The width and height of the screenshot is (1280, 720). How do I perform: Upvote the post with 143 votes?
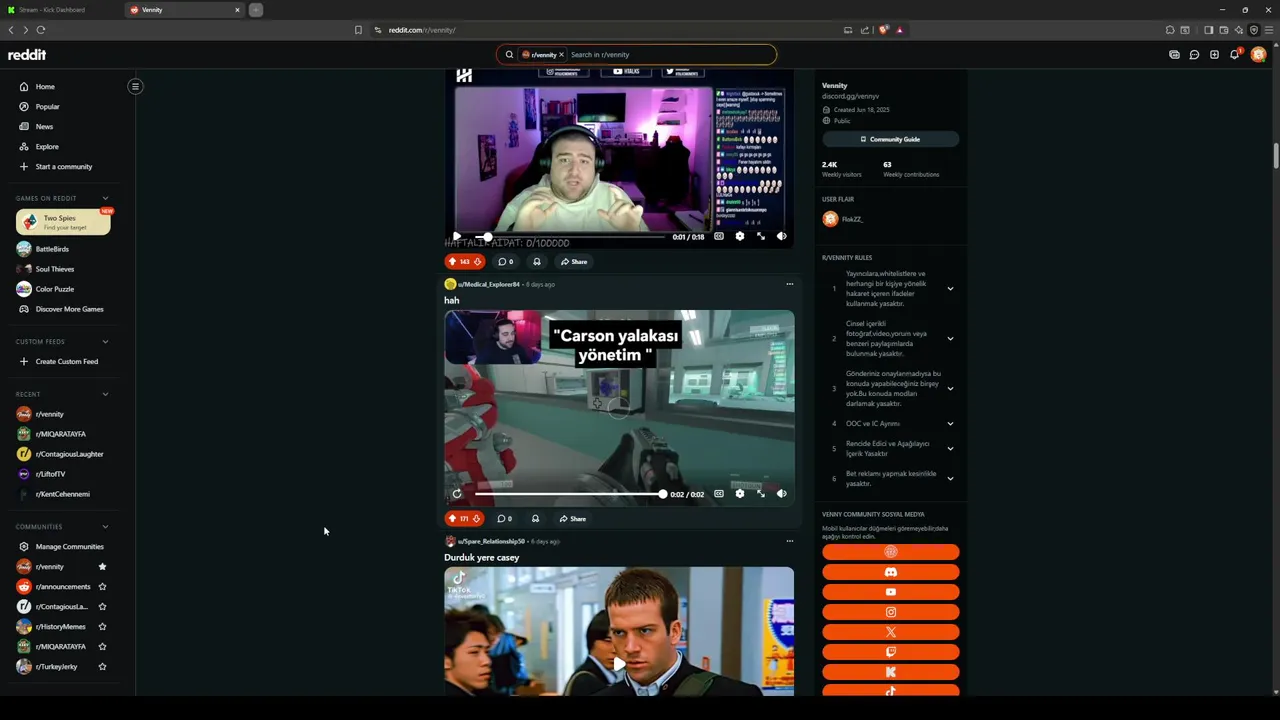pos(452,262)
